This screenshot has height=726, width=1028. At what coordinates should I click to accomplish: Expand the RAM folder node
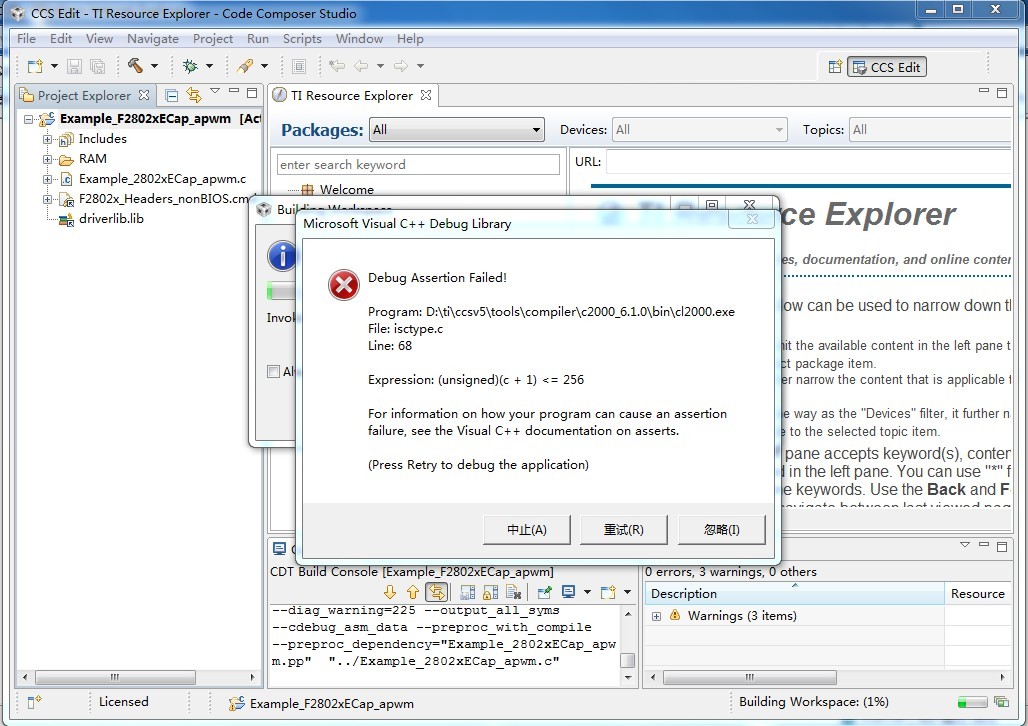(47, 159)
